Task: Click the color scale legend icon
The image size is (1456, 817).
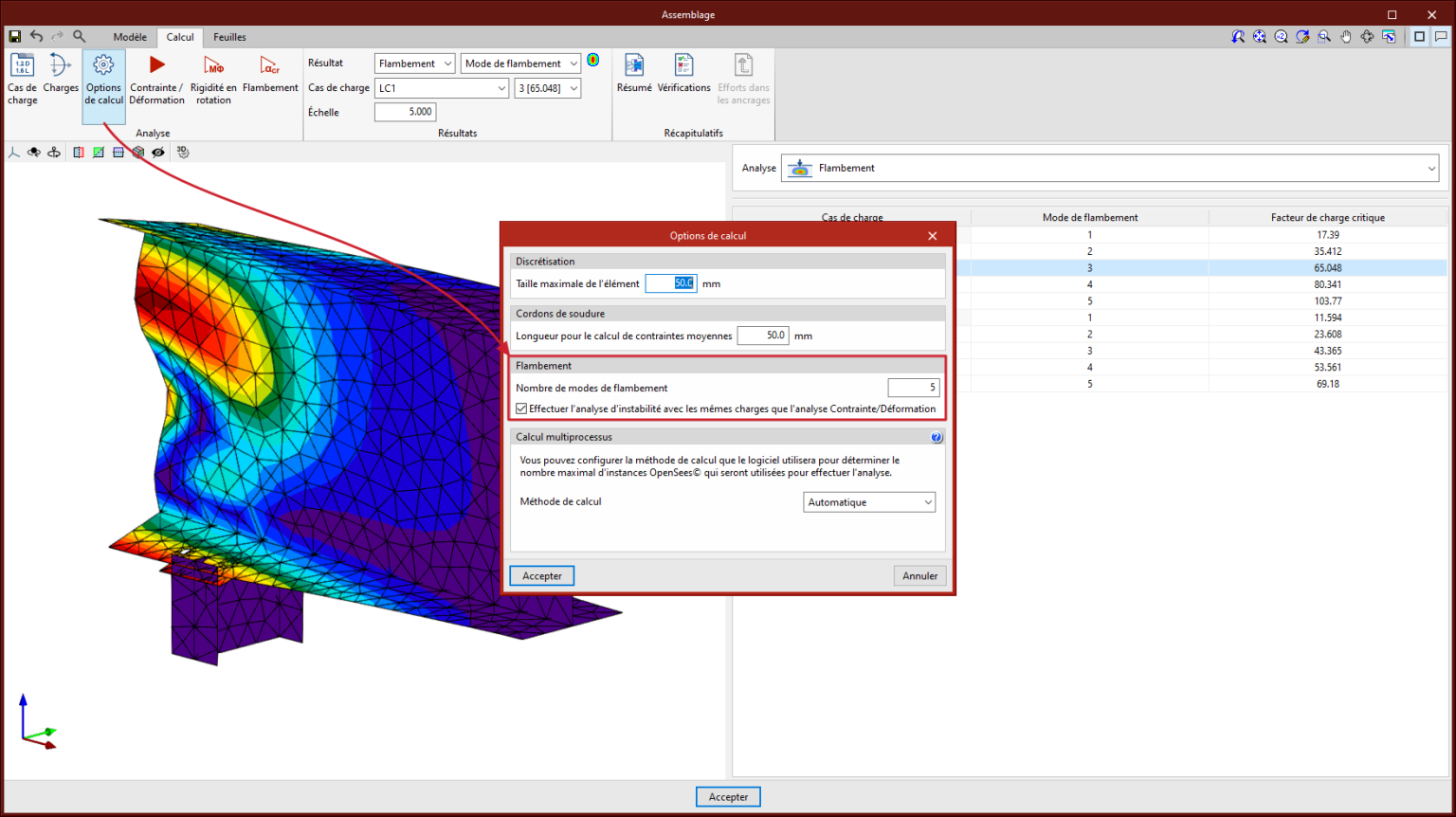Action: click(593, 60)
